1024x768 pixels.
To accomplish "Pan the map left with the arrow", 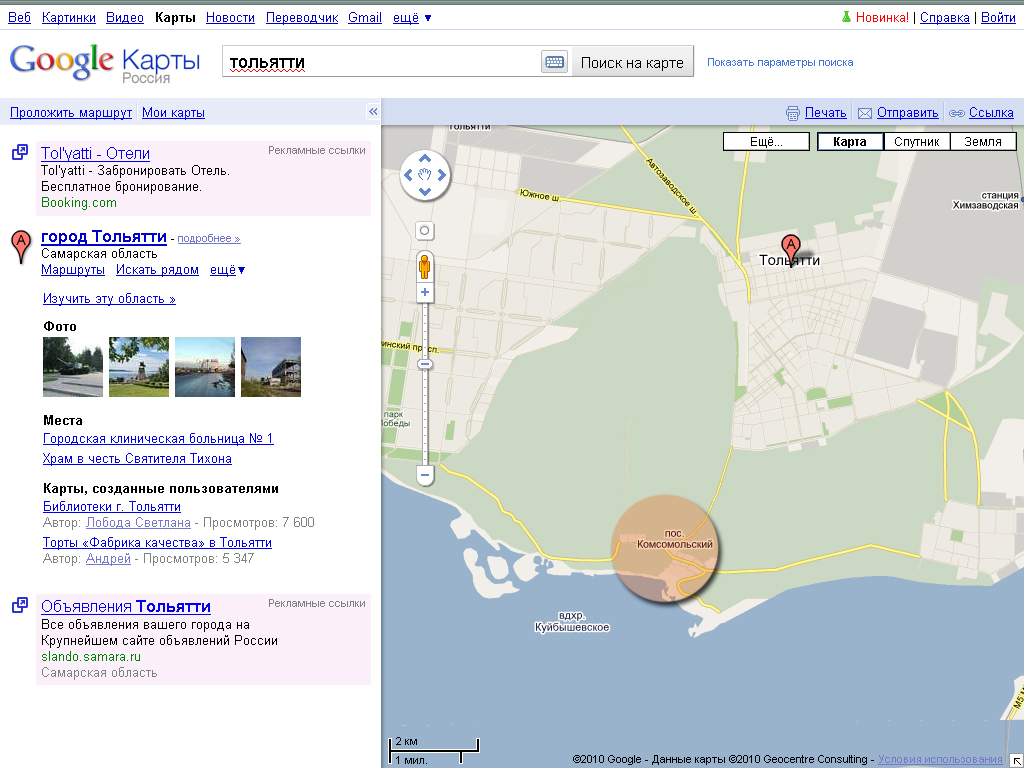I will [x=408, y=174].
